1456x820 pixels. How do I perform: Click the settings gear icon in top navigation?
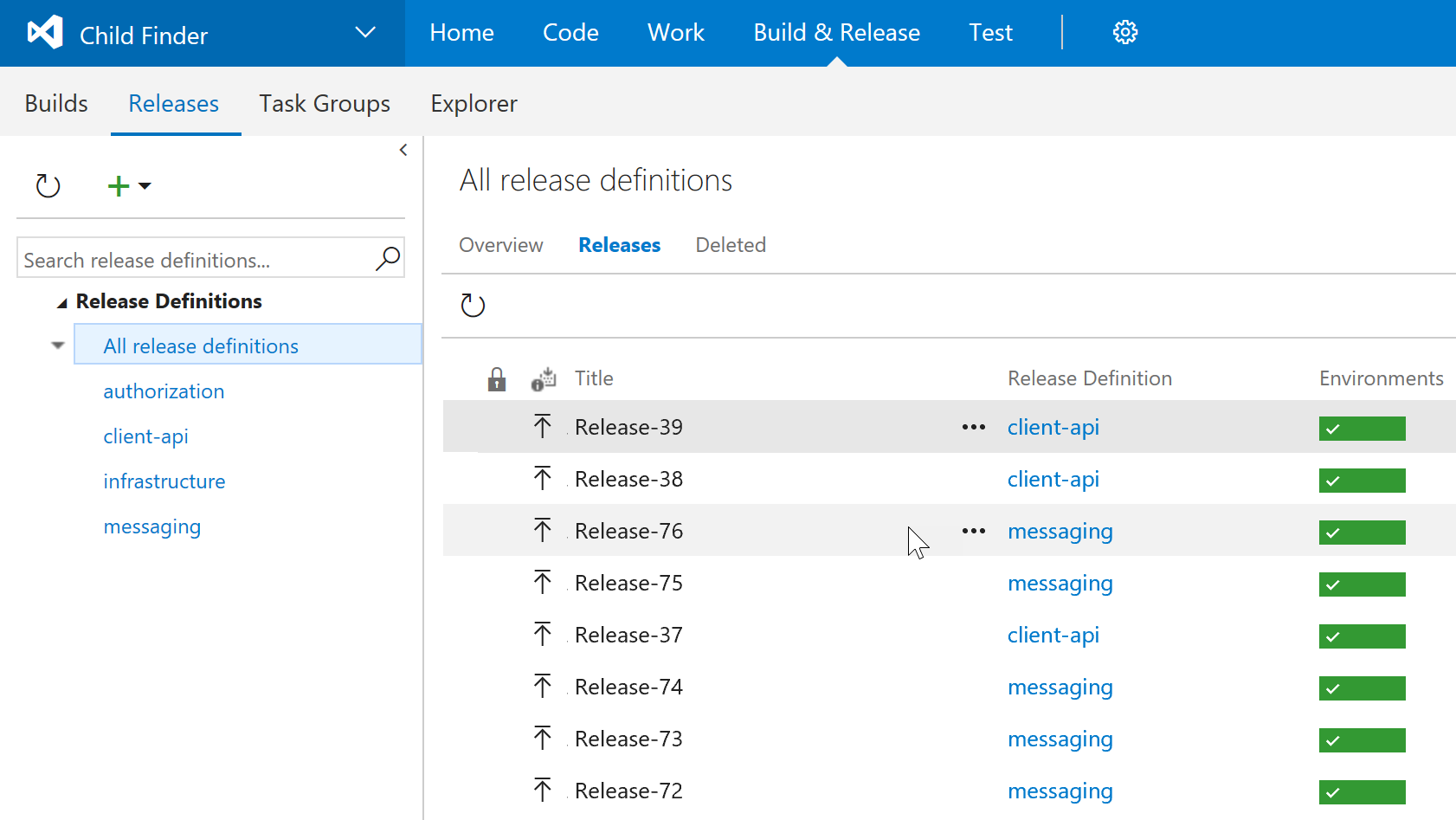point(1124,33)
